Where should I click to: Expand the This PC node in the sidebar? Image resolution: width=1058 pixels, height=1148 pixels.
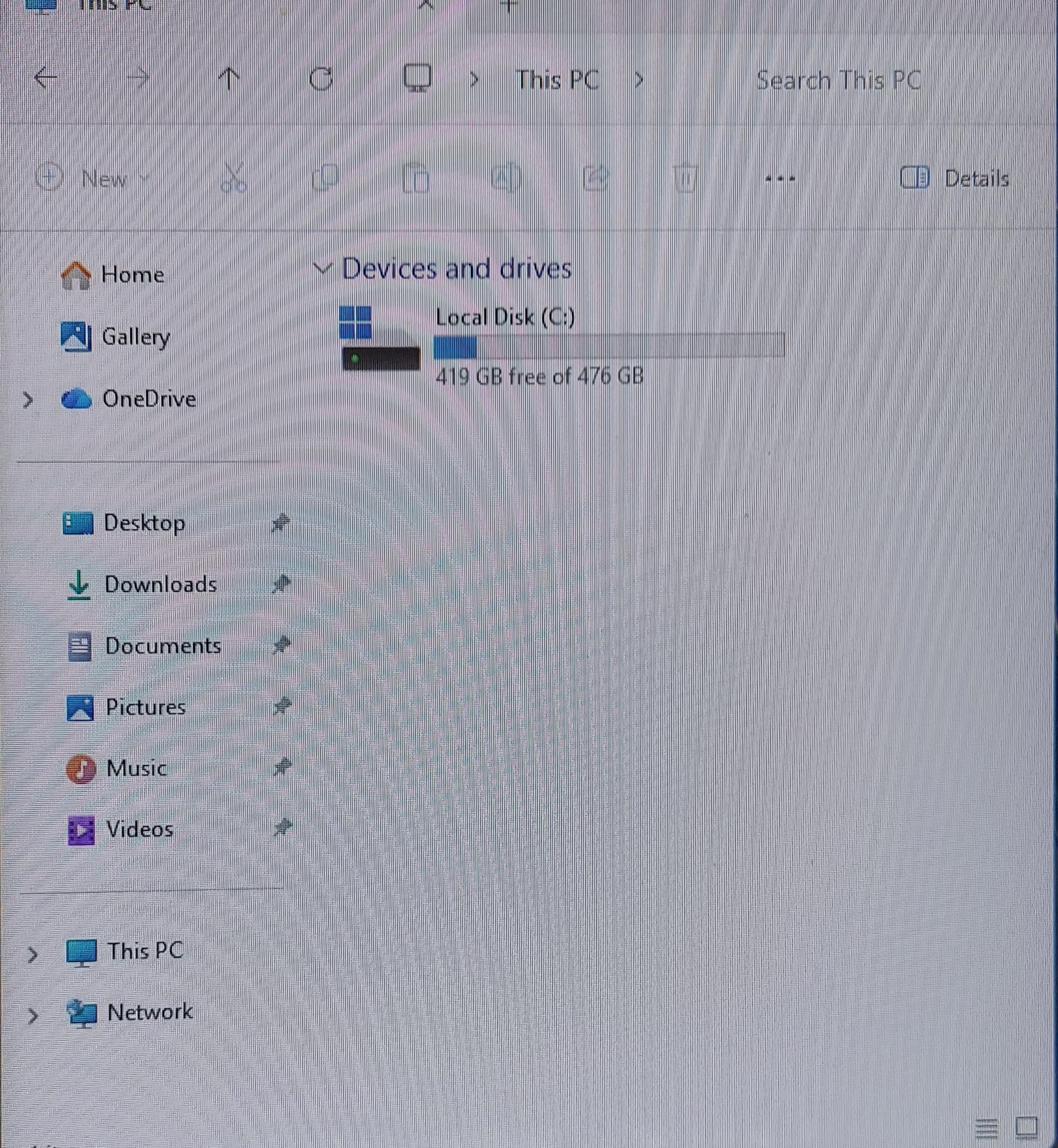coord(33,955)
